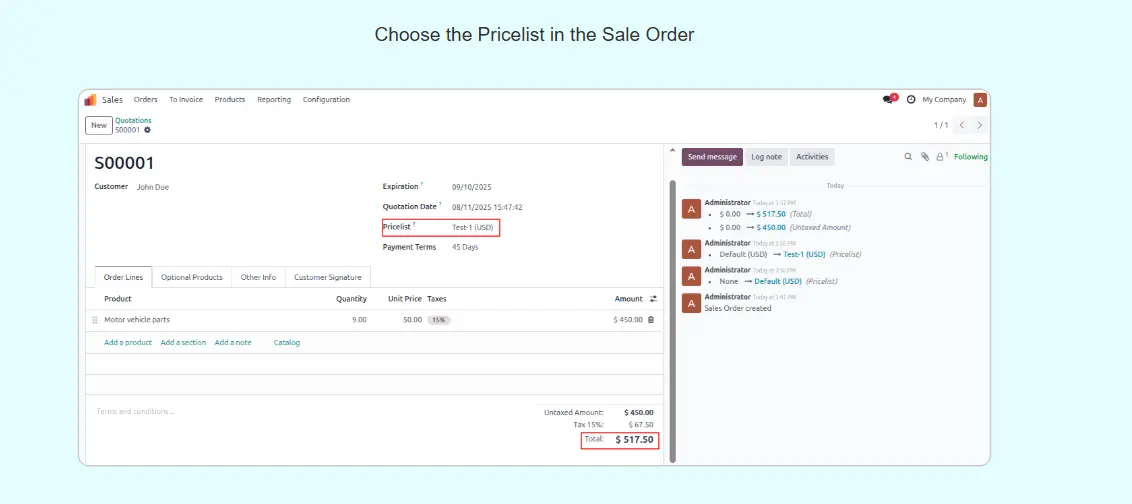Open the My Company switcher

(x=944, y=100)
